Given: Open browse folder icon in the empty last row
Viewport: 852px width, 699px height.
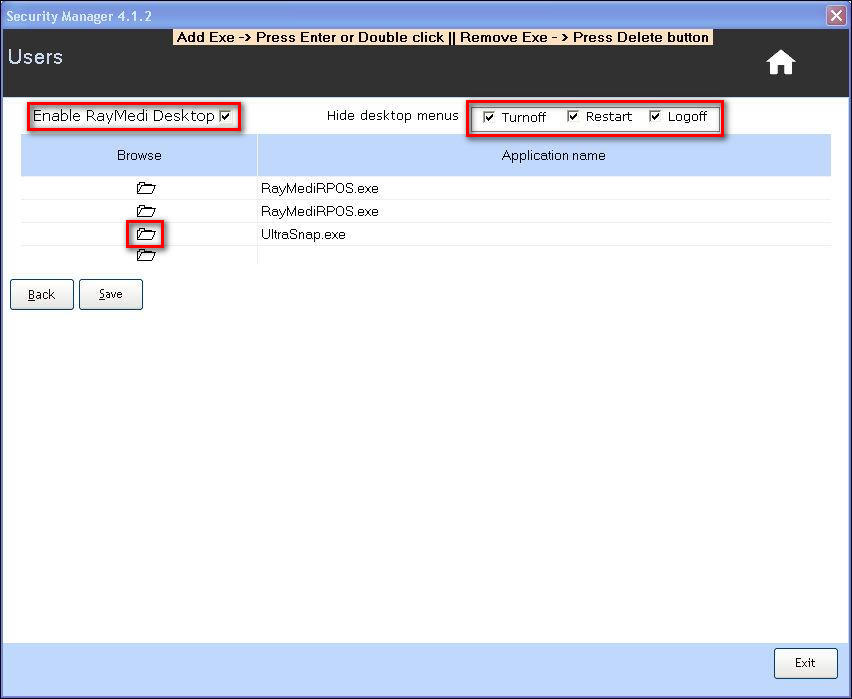Looking at the screenshot, I should click(146, 255).
